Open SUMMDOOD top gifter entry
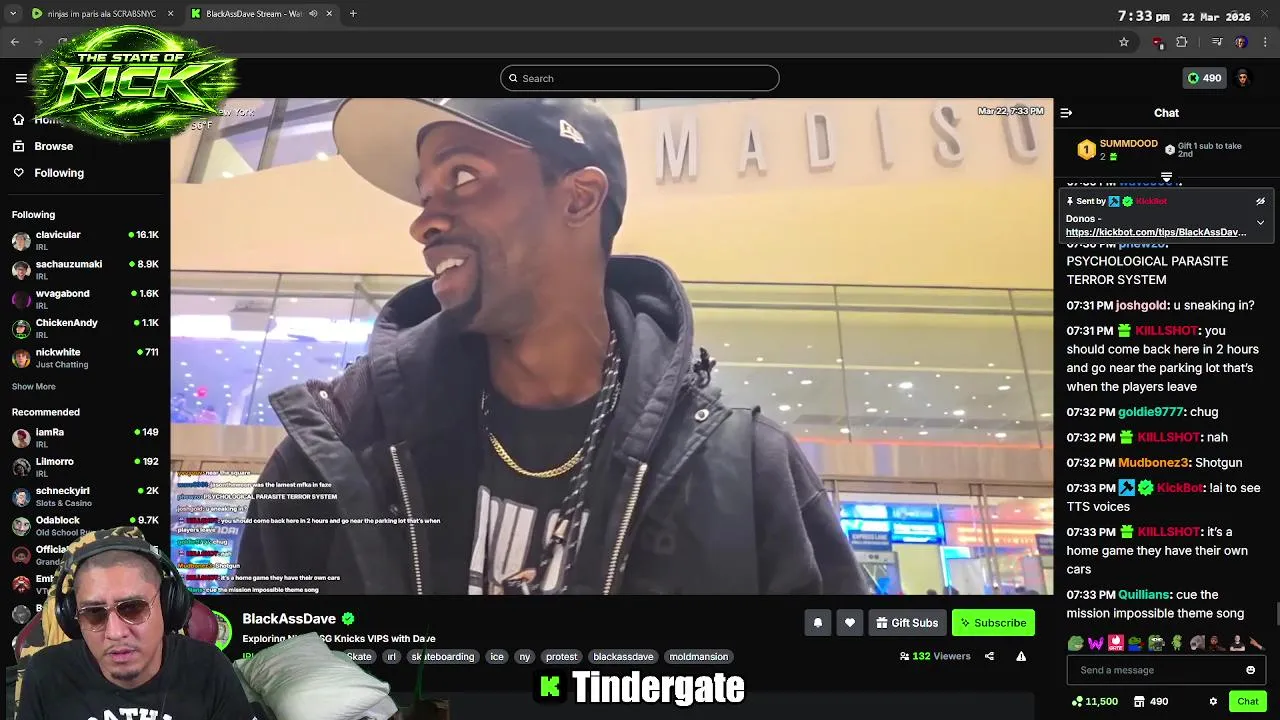Viewport: 1280px width, 720px height. point(1116,150)
